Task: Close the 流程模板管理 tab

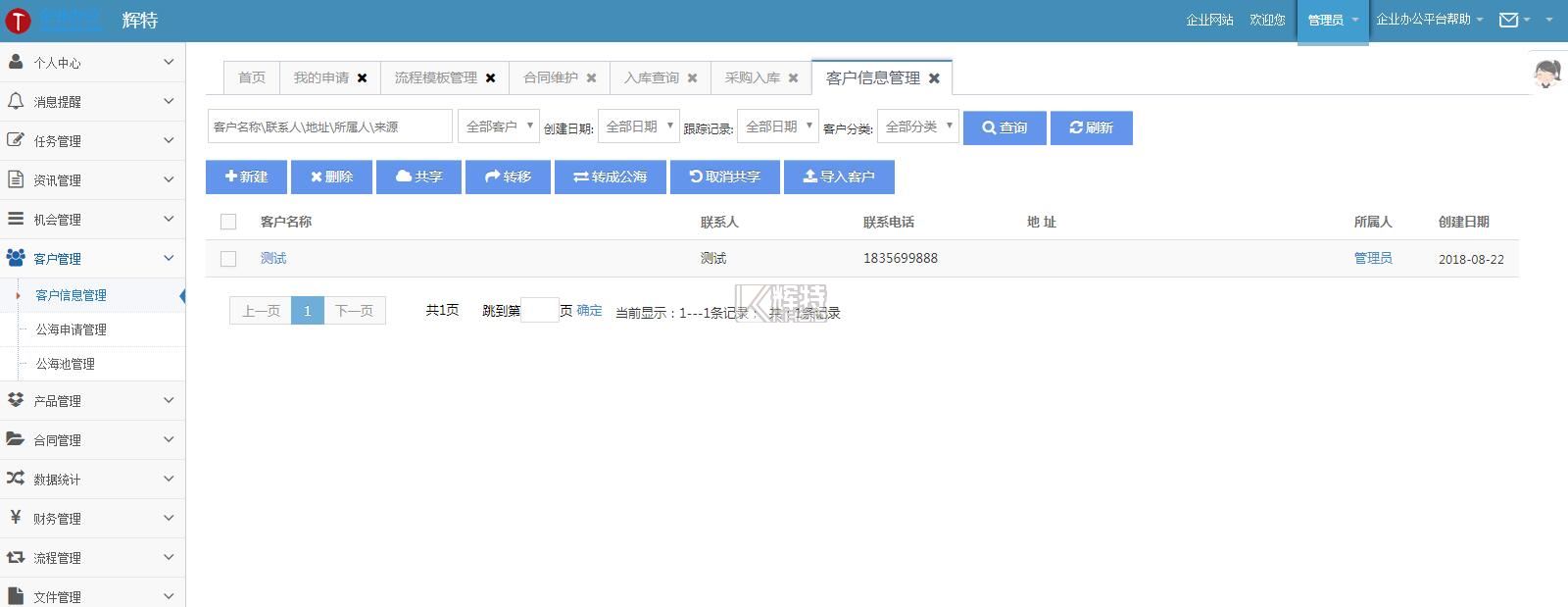Action: click(x=490, y=78)
